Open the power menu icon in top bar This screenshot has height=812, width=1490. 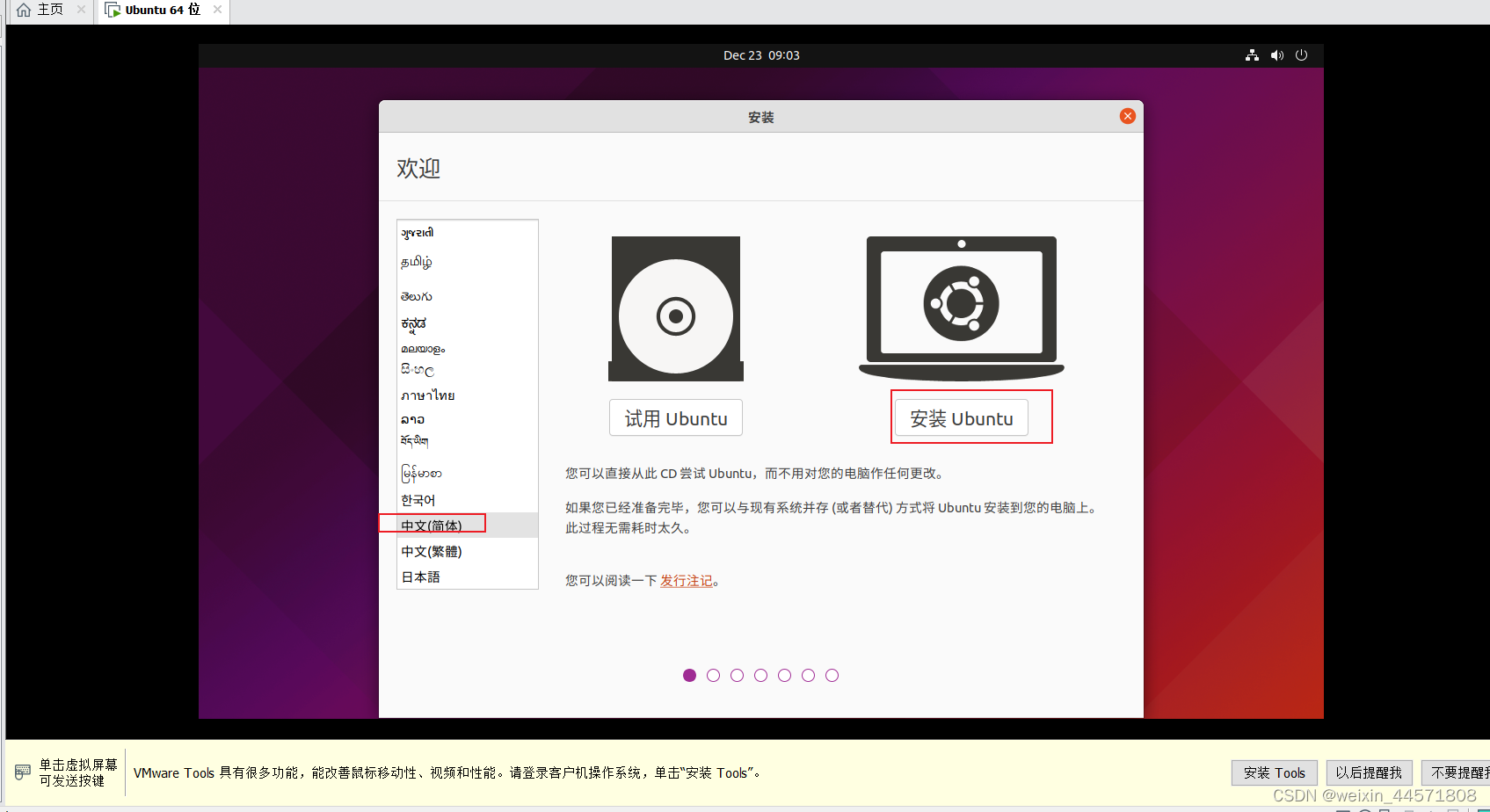pyautogui.click(x=1302, y=55)
